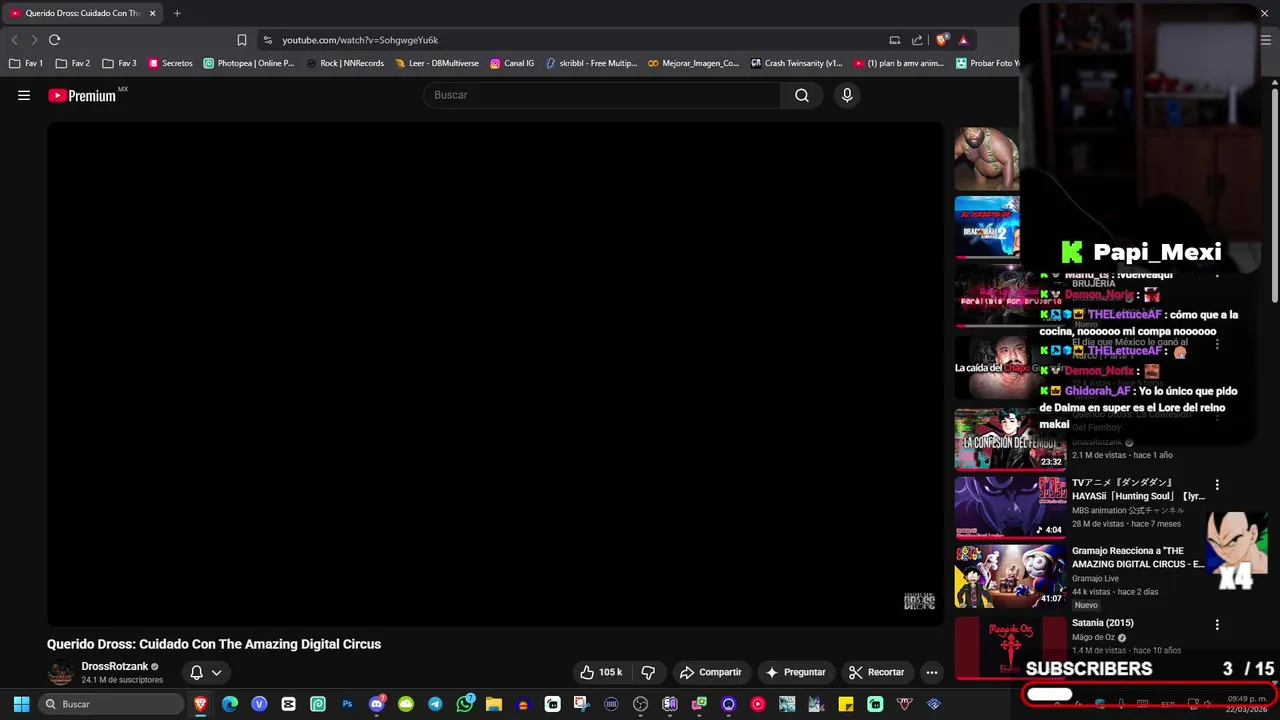Click the Compartir share button
1280x720 pixels.
710,672
